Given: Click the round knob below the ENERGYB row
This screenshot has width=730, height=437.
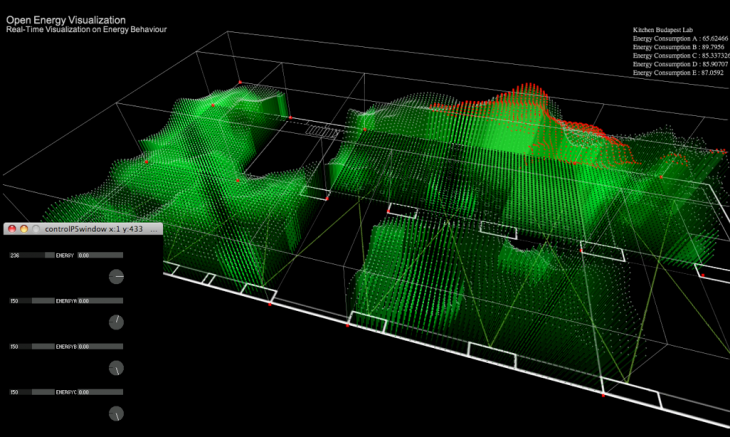Looking at the screenshot, I should [116, 367].
